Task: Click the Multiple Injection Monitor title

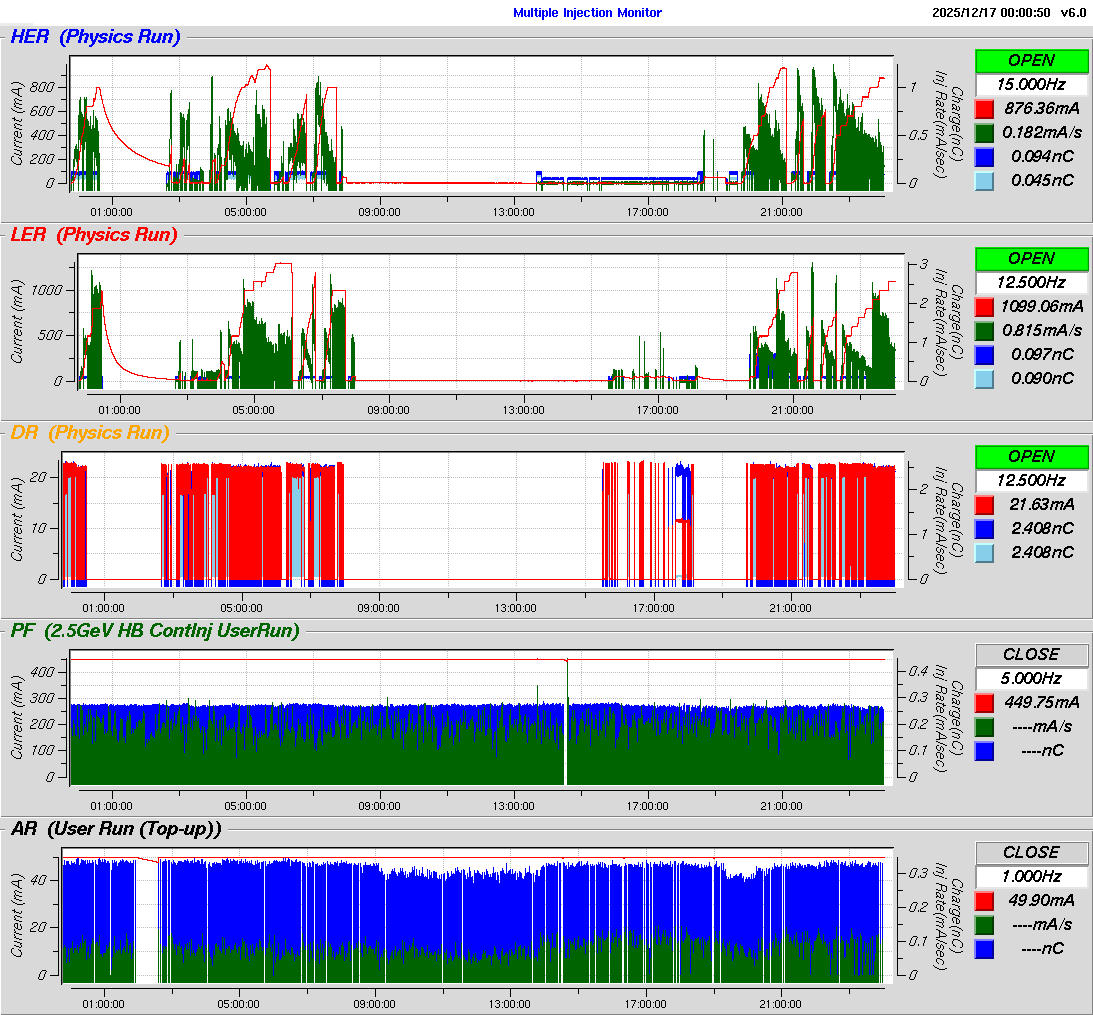Action: coord(587,13)
